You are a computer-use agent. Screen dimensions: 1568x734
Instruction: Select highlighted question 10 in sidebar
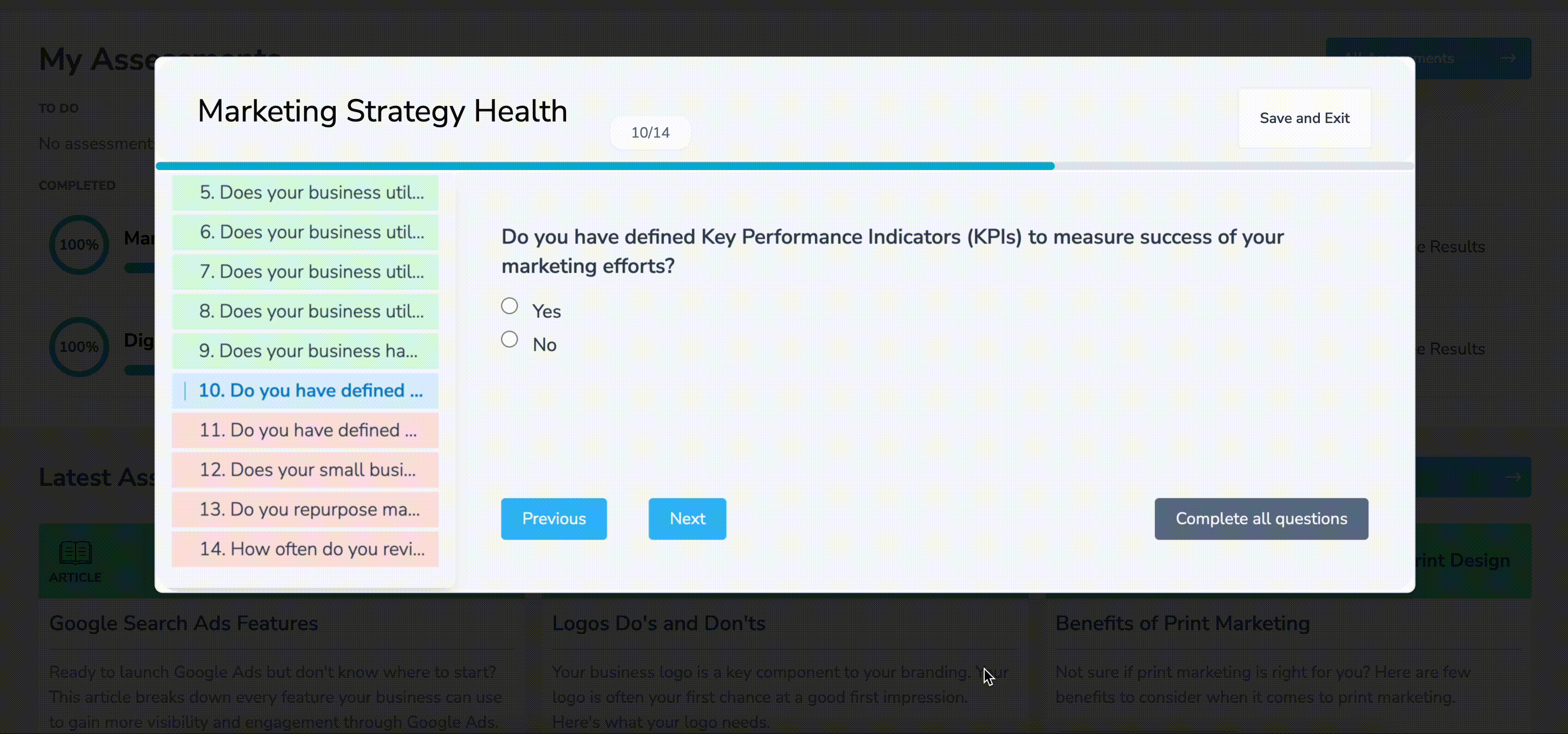[305, 390]
